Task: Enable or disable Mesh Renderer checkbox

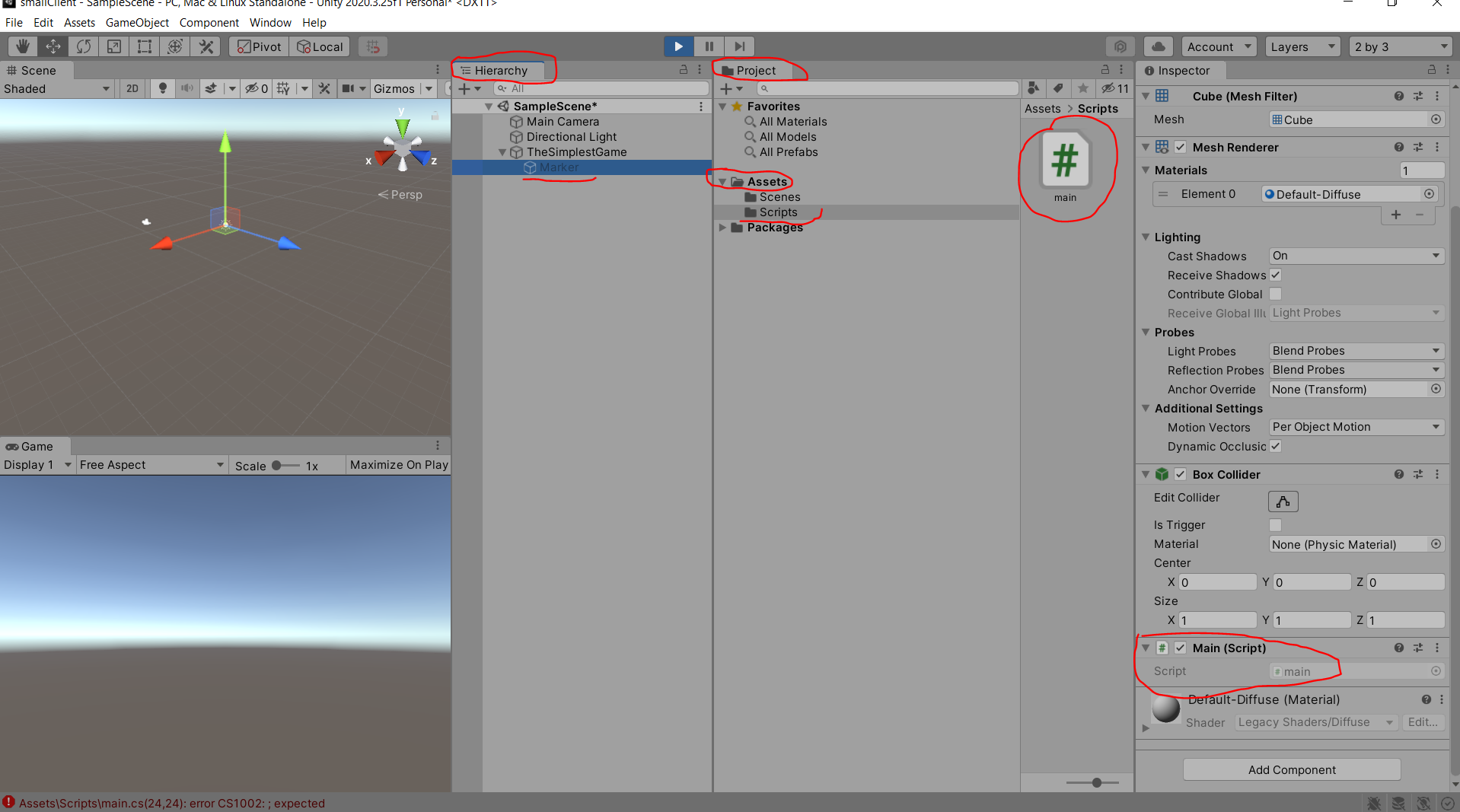Action: [1181, 147]
